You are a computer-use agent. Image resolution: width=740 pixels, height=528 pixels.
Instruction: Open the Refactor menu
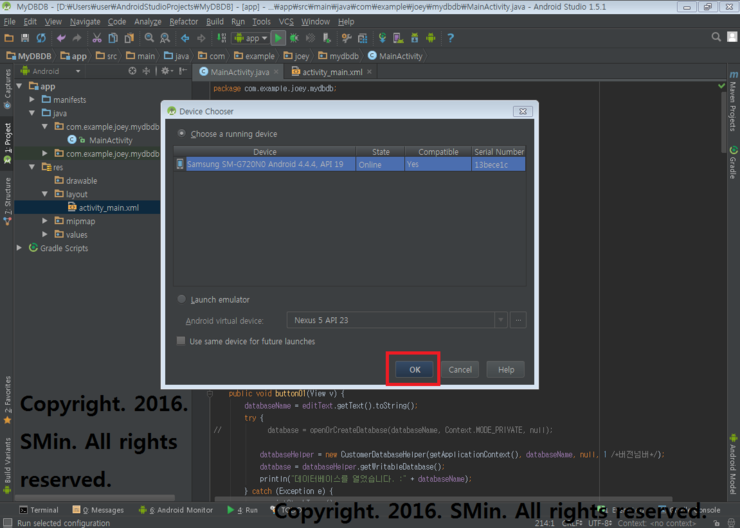click(184, 22)
